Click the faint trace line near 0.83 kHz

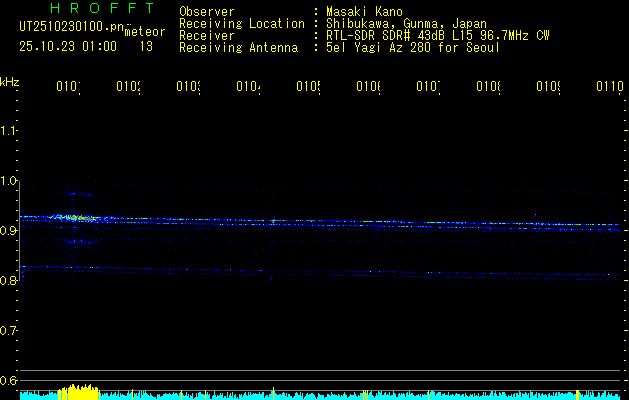click(x=319, y=272)
